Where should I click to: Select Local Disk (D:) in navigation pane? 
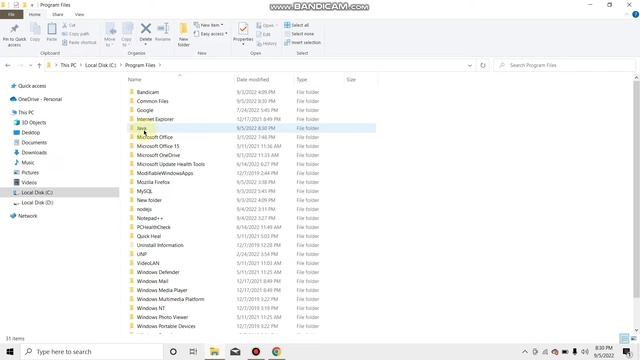(37, 203)
